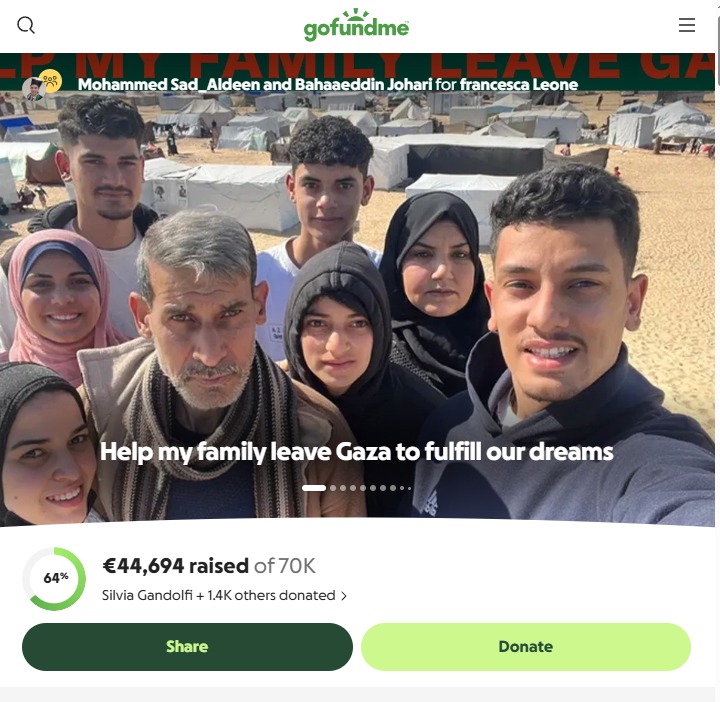Open the hamburger menu
This screenshot has width=720, height=702.
686,25
